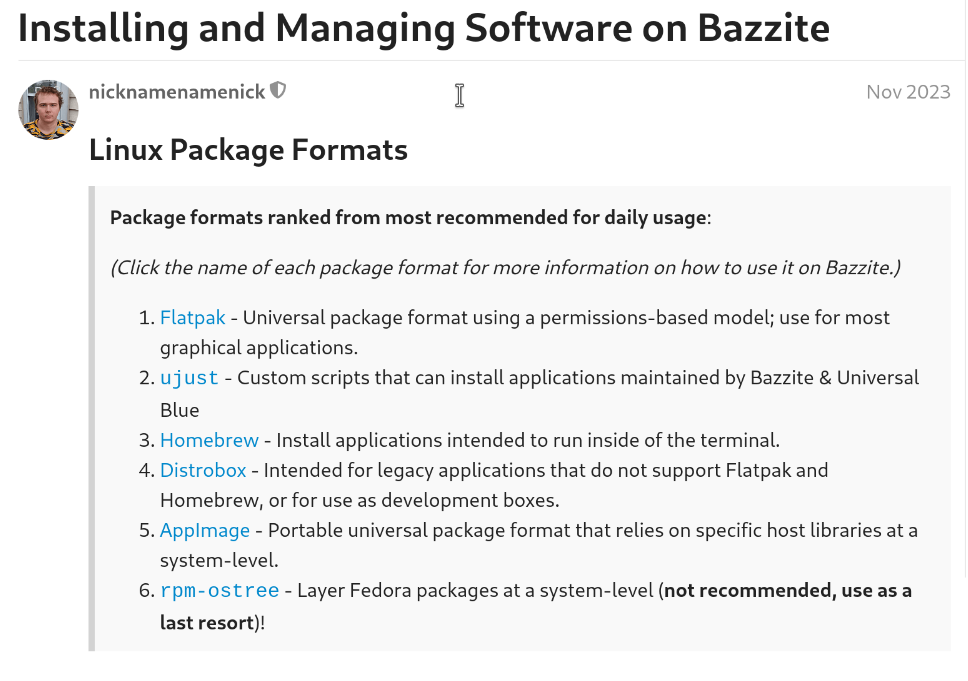
Task: Open the AppImage link
Action: click(x=204, y=530)
